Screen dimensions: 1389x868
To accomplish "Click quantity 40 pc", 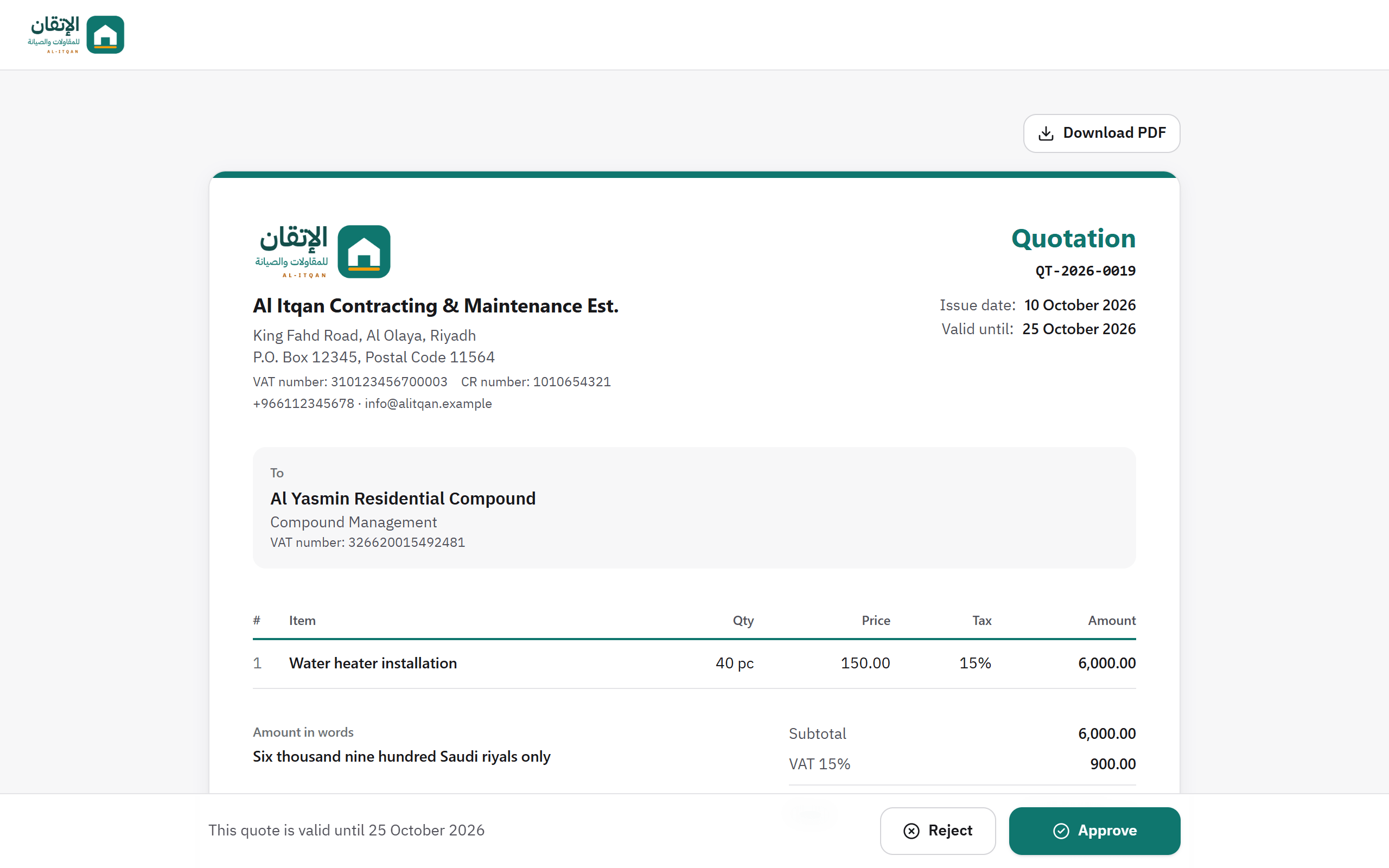I will [x=735, y=663].
